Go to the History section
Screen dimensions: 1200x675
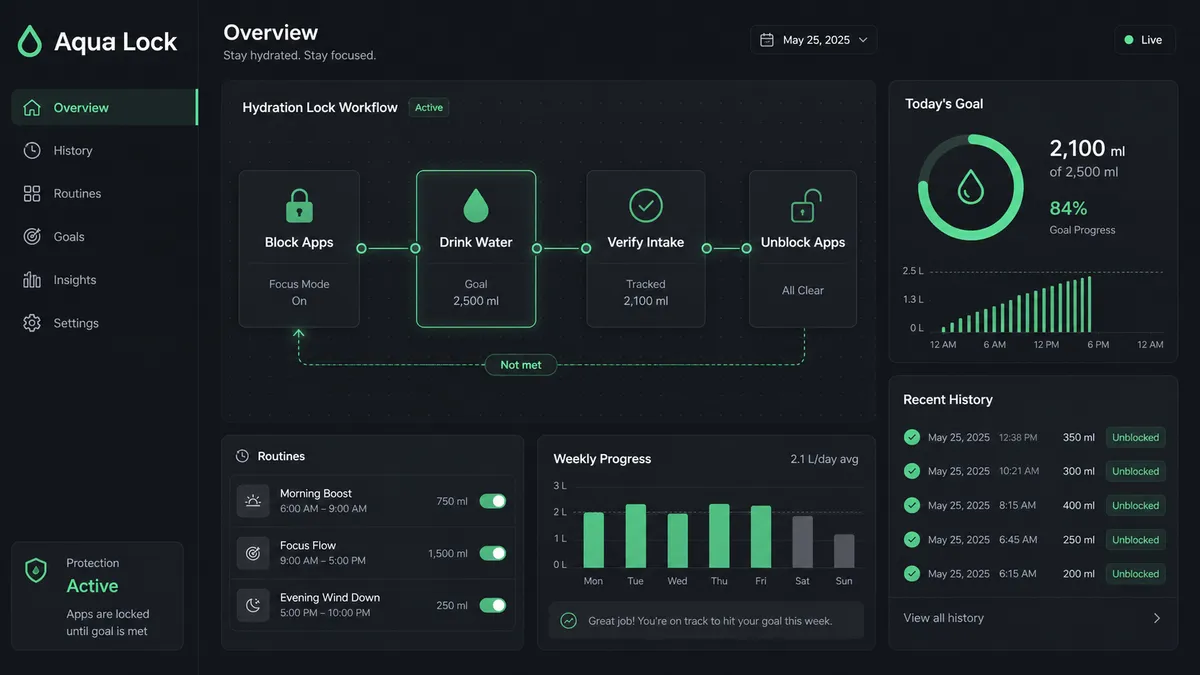tap(104, 150)
